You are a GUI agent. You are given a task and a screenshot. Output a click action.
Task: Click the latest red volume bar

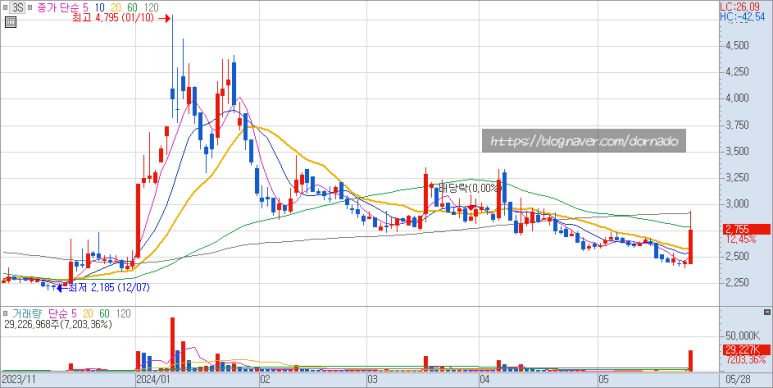coord(691,361)
